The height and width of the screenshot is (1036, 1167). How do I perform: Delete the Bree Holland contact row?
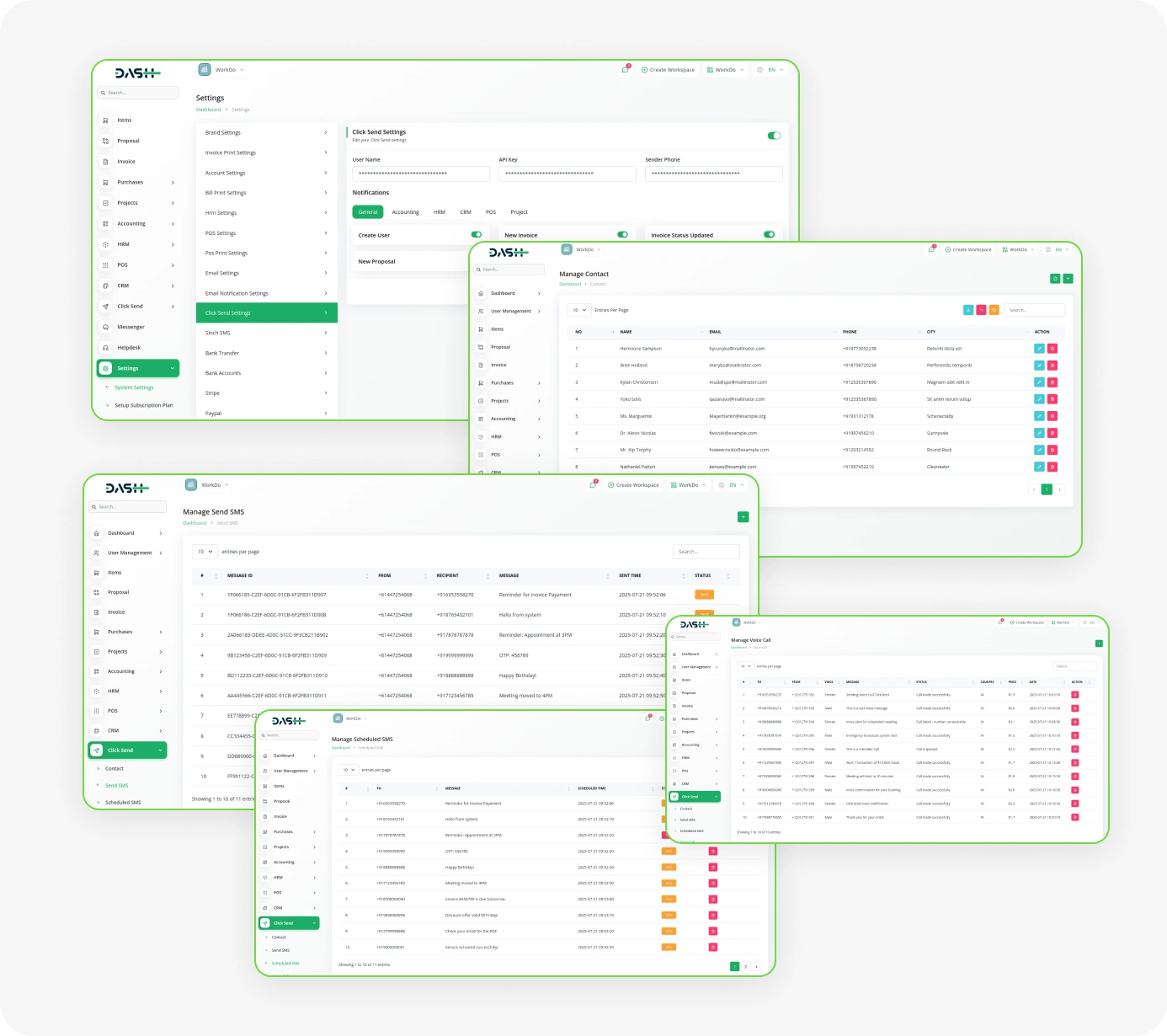coord(1052,366)
